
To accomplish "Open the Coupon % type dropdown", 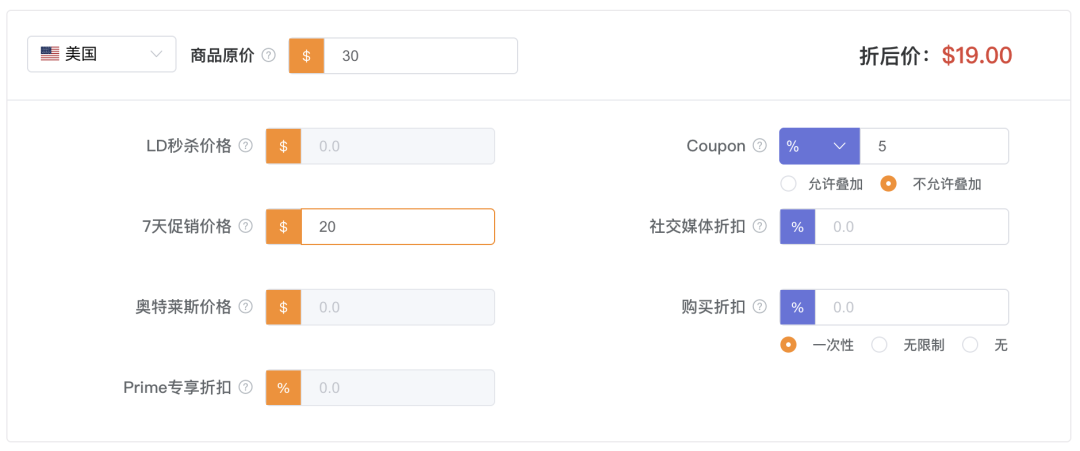I will coord(819,146).
